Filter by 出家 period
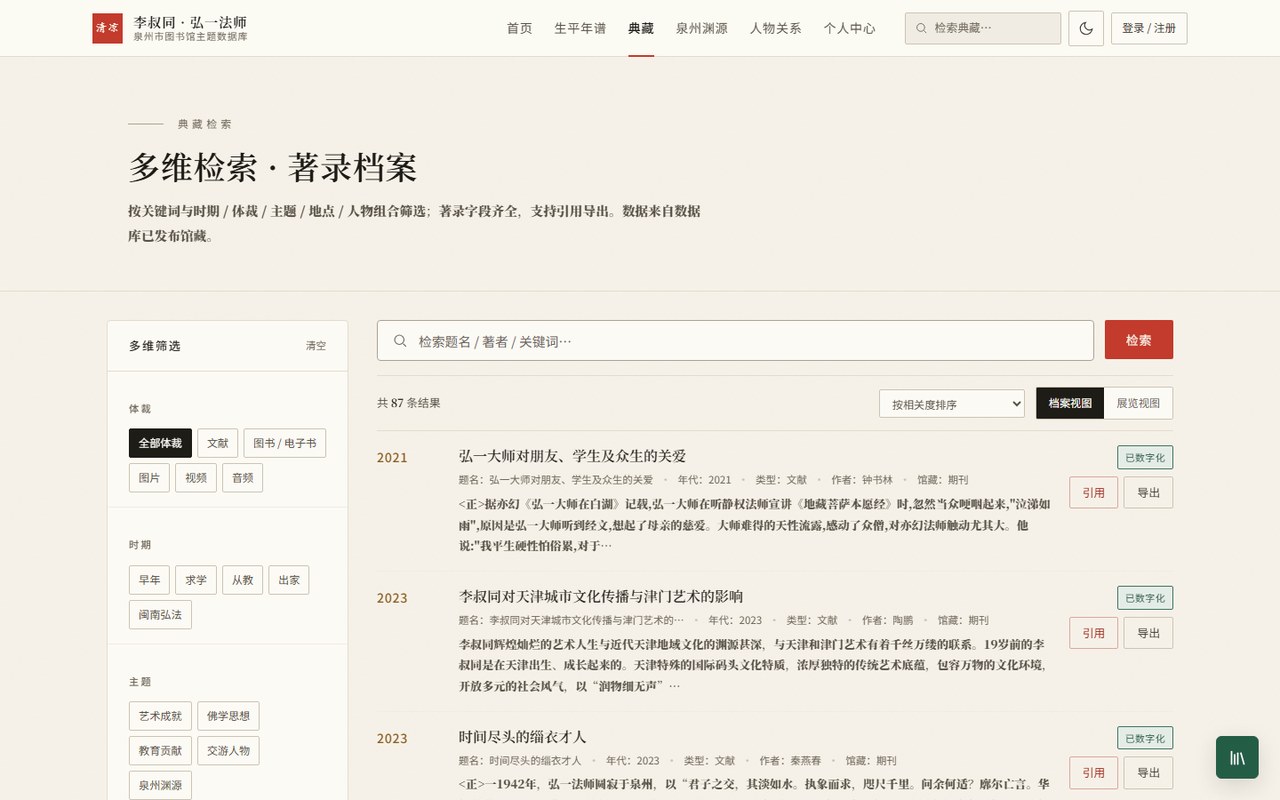The height and width of the screenshot is (800, 1280). [x=289, y=580]
